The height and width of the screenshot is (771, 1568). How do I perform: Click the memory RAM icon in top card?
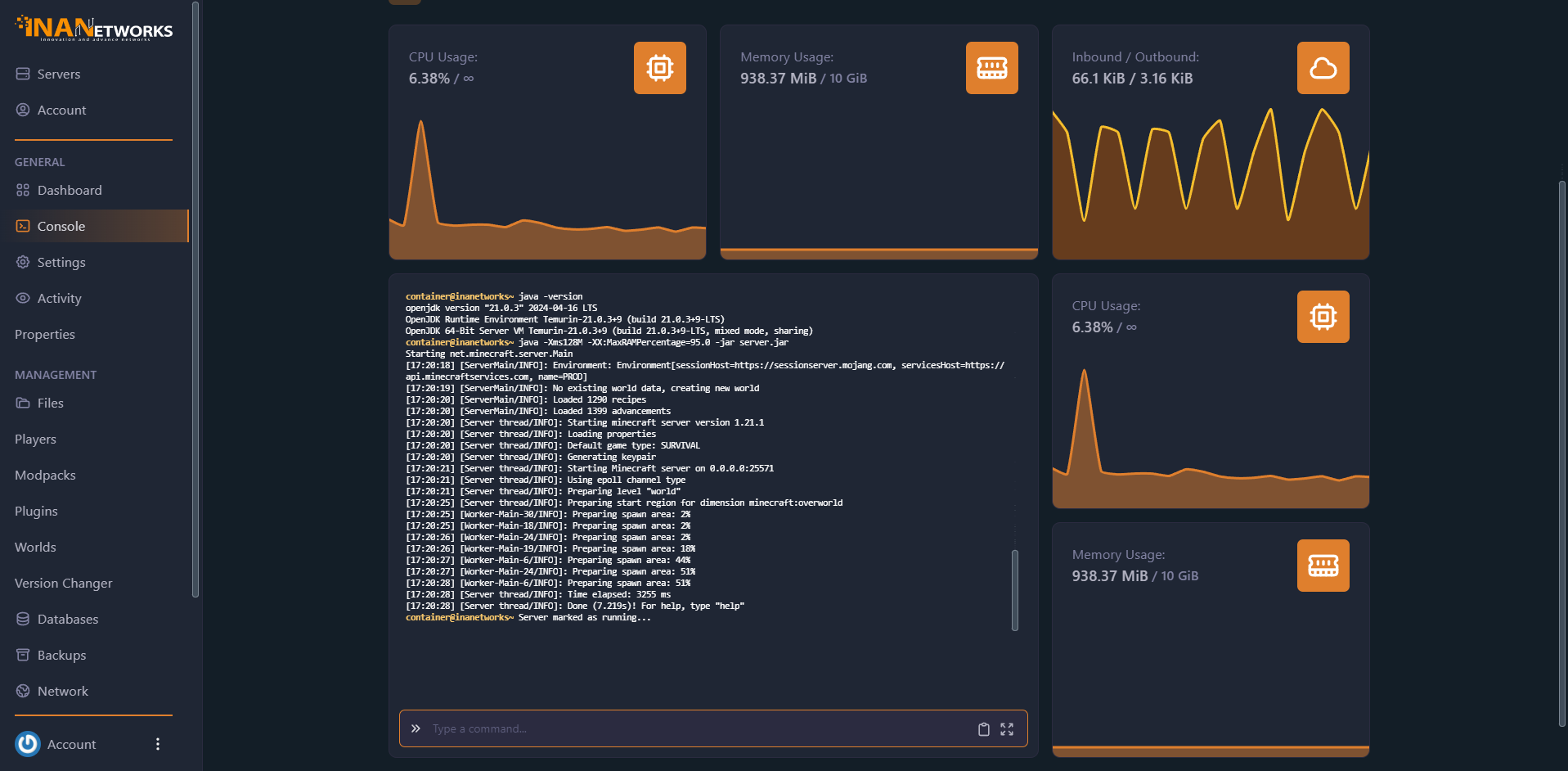point(991,68)
